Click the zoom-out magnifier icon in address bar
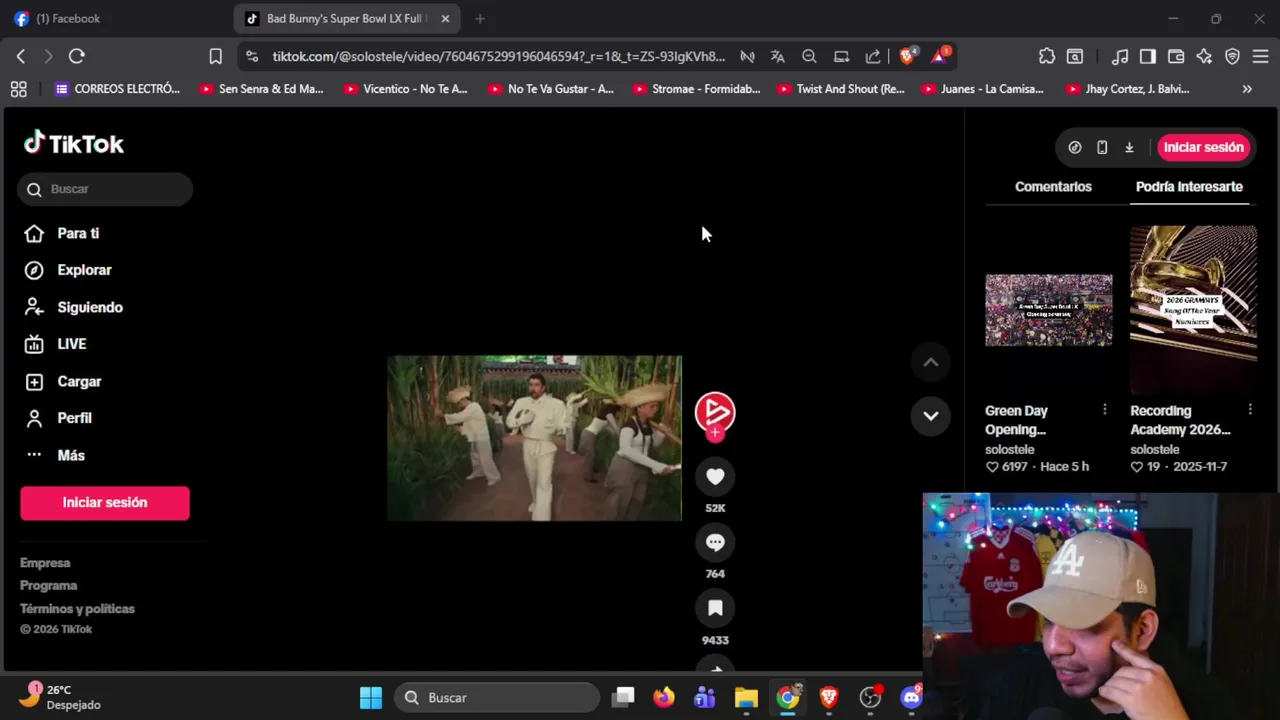 [809, 57]
